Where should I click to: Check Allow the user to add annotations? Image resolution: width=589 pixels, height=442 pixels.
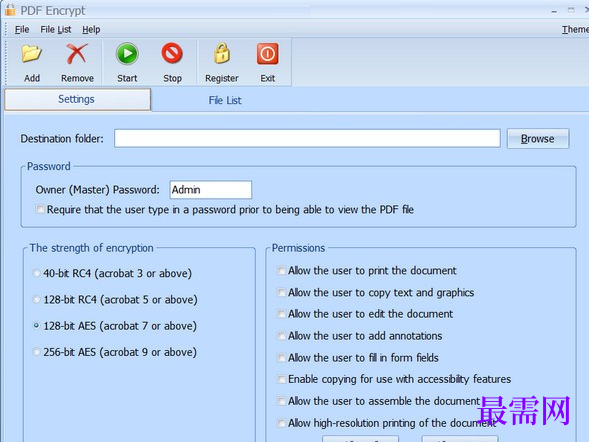(x=281, y=336)
